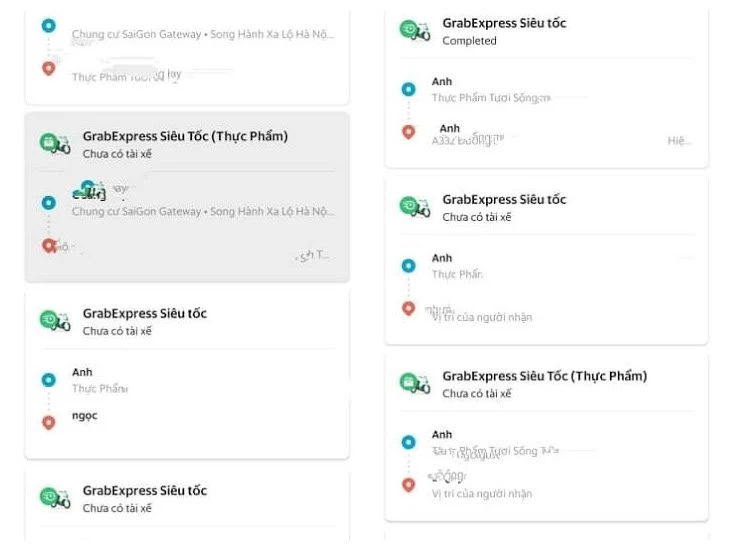This screenshot has width=734, height=551.
Task: Select the Thực Phẩm Tươi Sống pickup in the Completed order
Action: tap(491, 98)
